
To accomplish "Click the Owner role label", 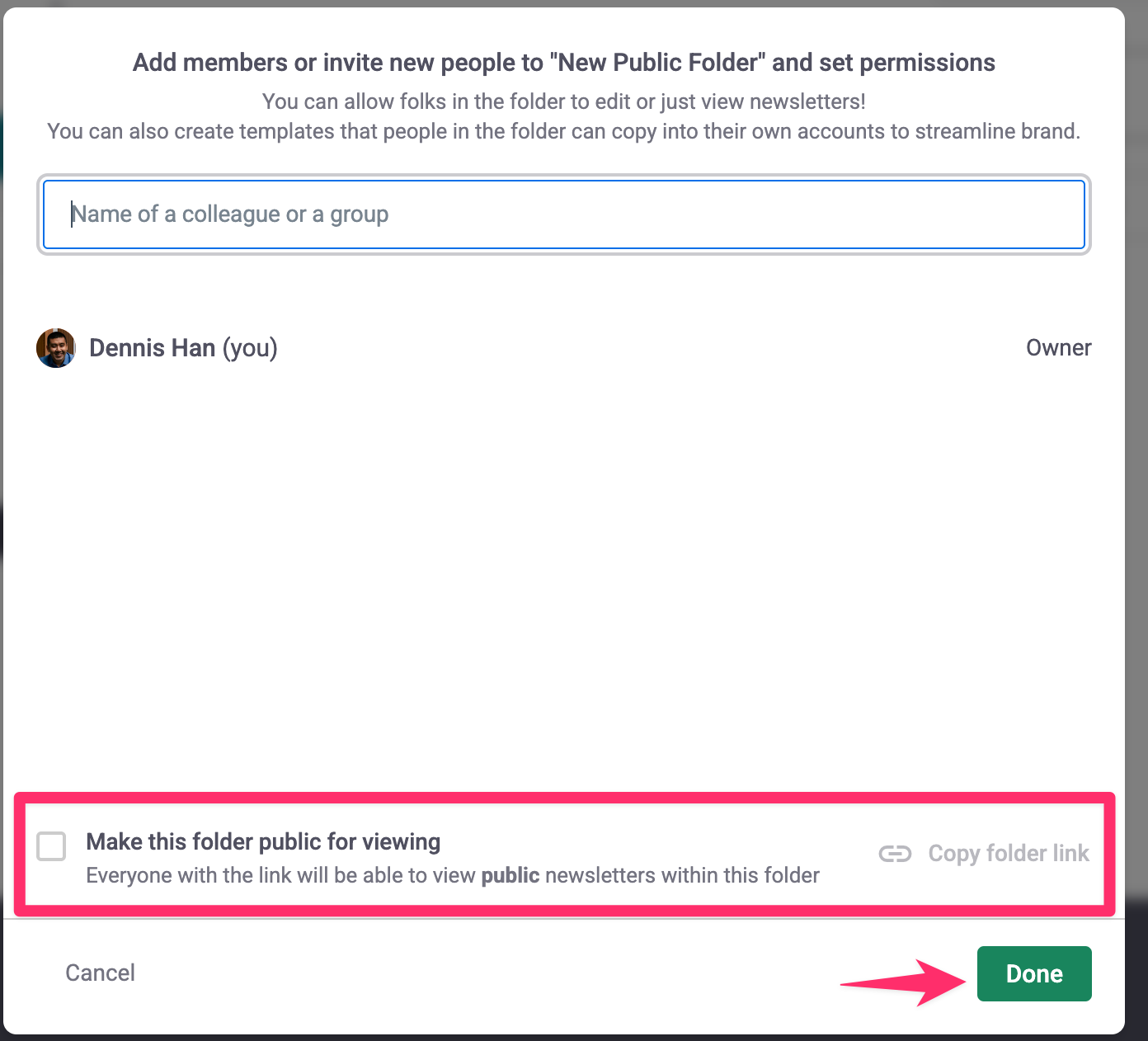I will tap(1058, 348).
